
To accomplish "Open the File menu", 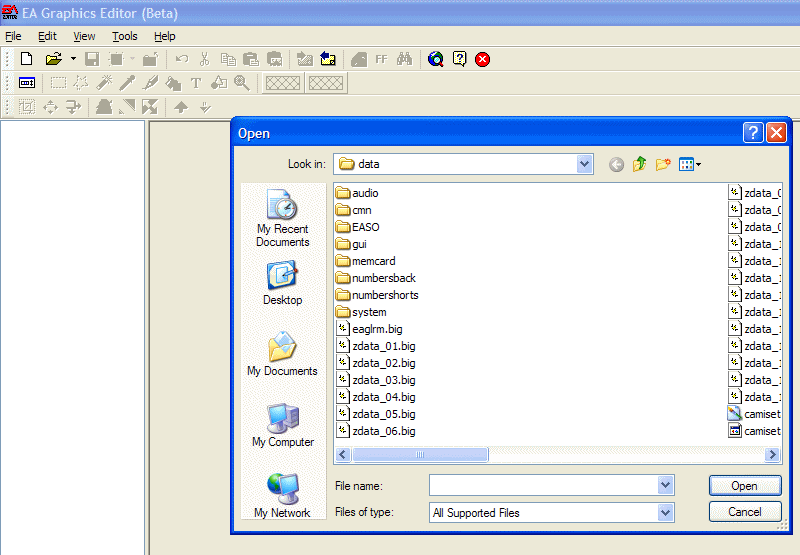I will pyautogui.click(x=13, y=36).
